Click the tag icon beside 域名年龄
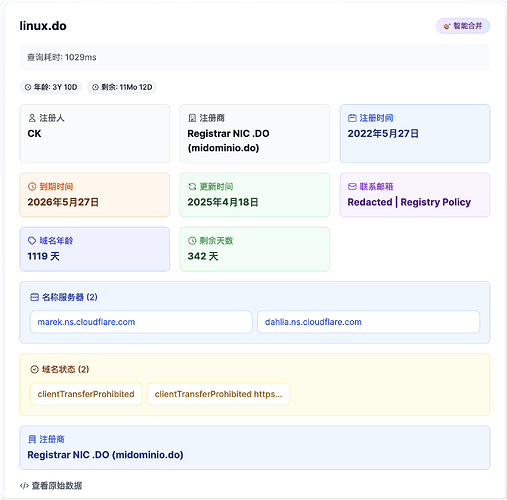The width and height of the screenshot is (507, 500). click(x=32, y=241)
